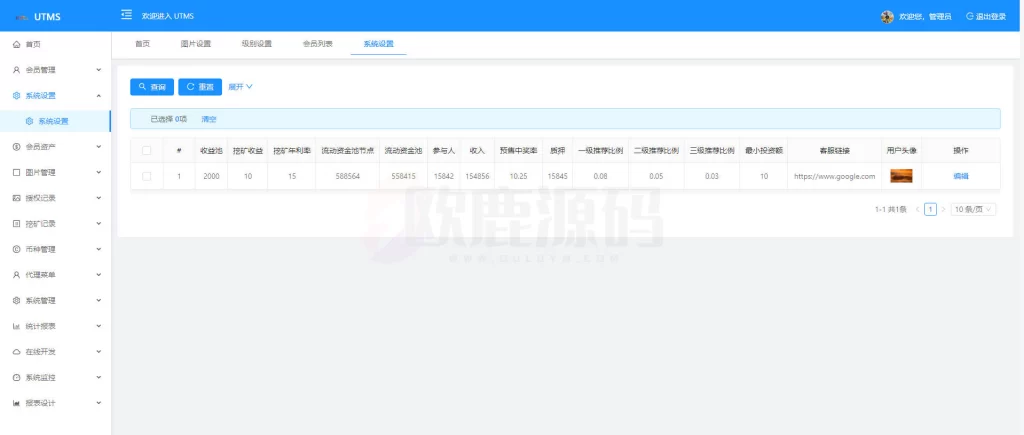Screen dimensions: 1024x435
Task: Click 退出登录 to log out
Action: pos(986,17)
